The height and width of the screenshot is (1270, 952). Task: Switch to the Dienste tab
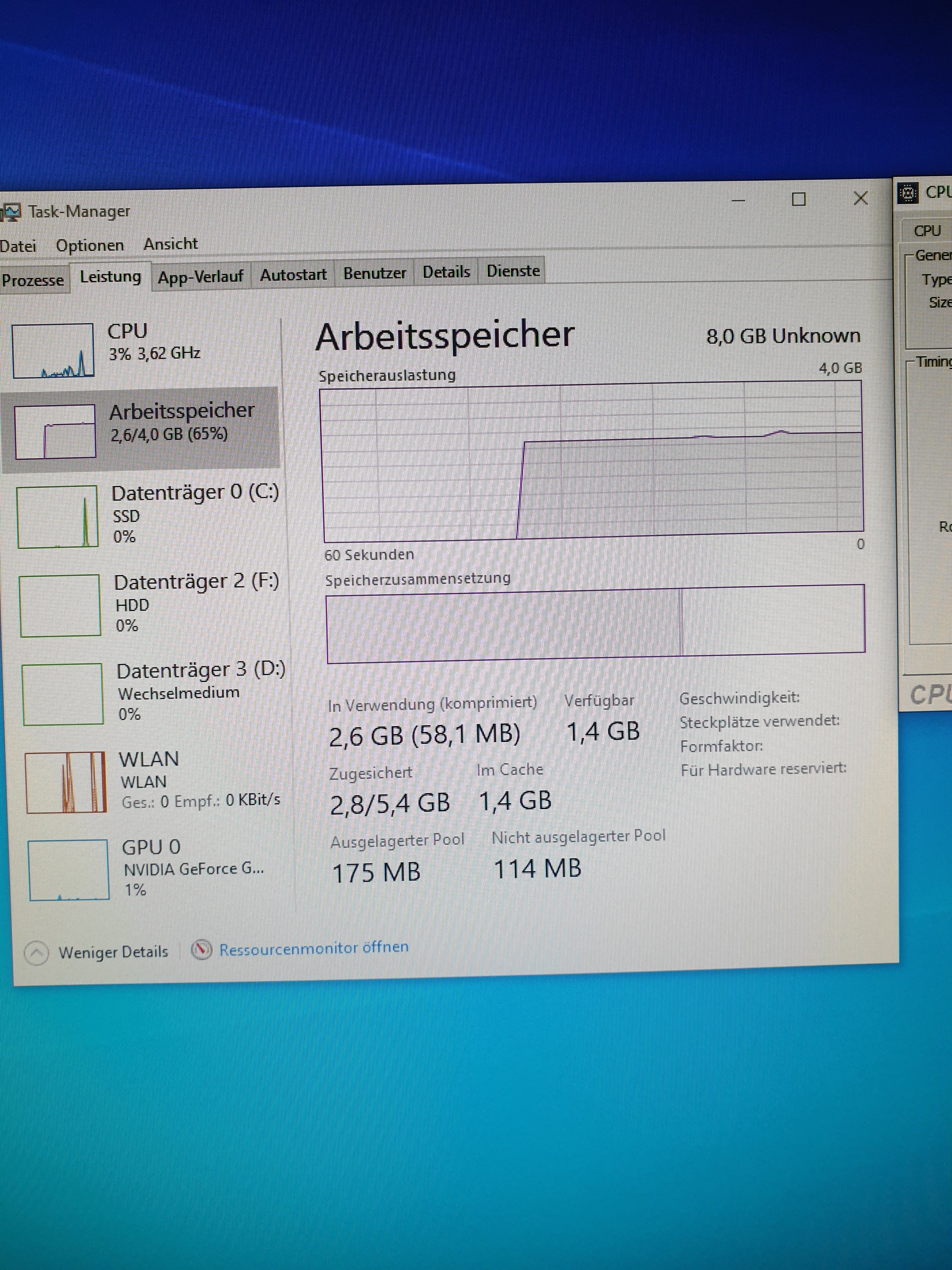tap(513, 271)
